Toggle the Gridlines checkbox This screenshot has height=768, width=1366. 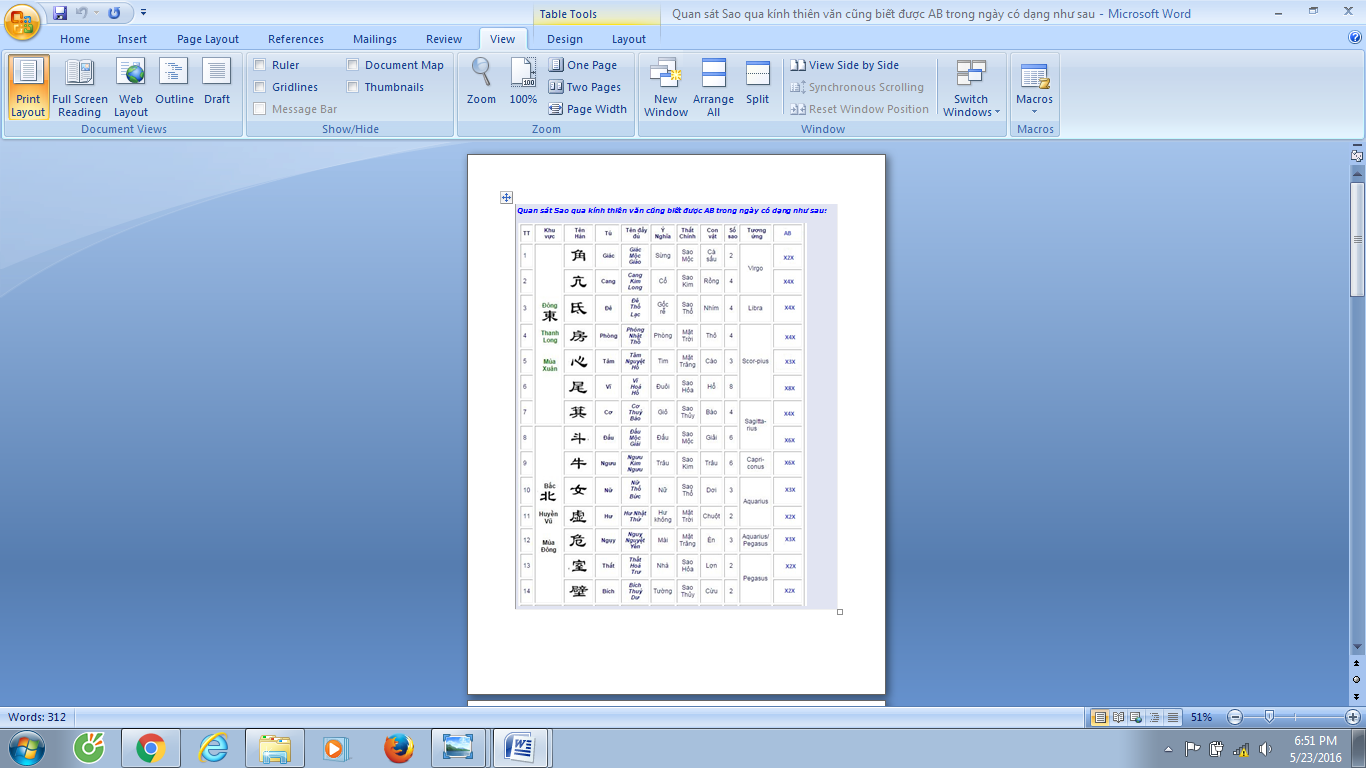pyautogui.click(x=260, y=87)
